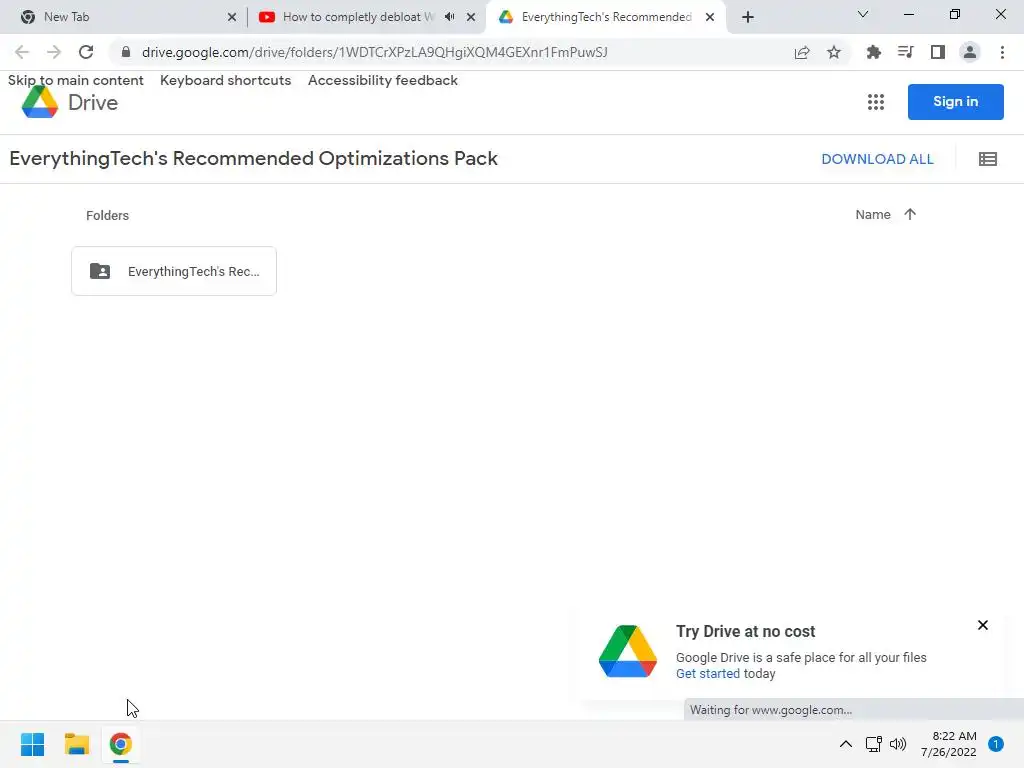The image size is (1024, 768).
Task: Reload the current page
Action: (x=86, y=52)
